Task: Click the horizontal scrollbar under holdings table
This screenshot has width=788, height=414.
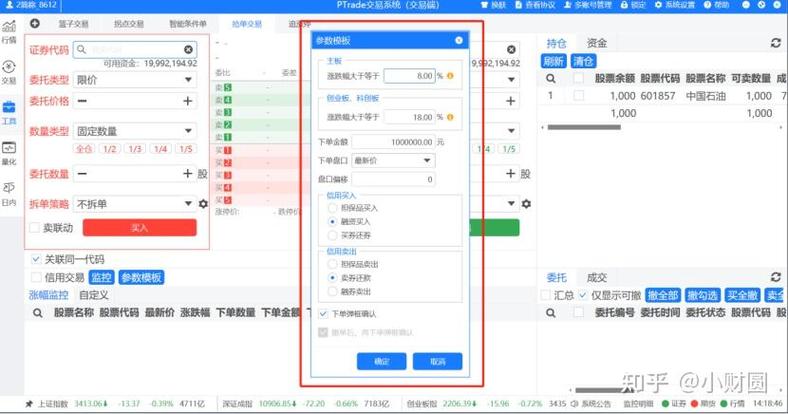Action: [x=584, y=127]
